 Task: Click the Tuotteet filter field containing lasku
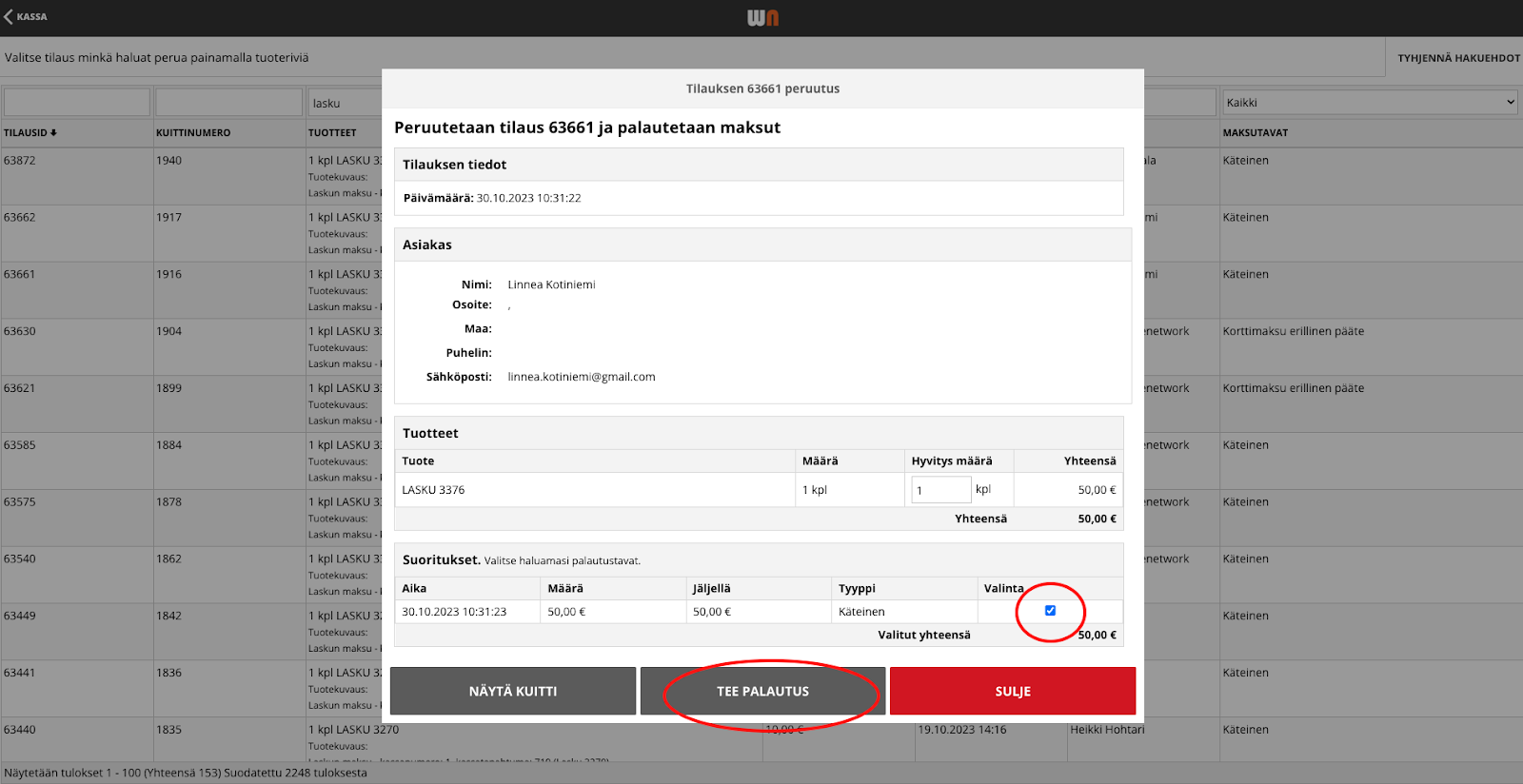346,103
